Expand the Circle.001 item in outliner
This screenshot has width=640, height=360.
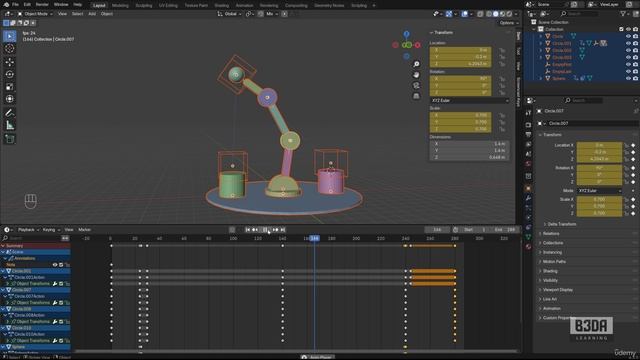coord(541,43)
